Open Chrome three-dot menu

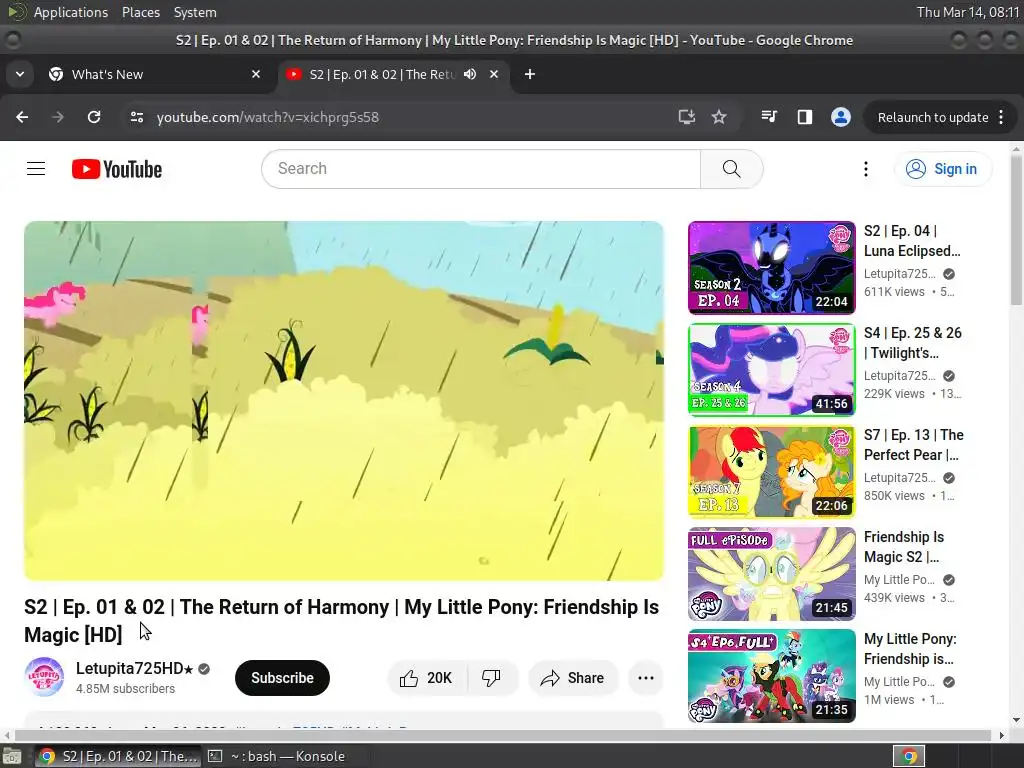(x=1002, y=118)
